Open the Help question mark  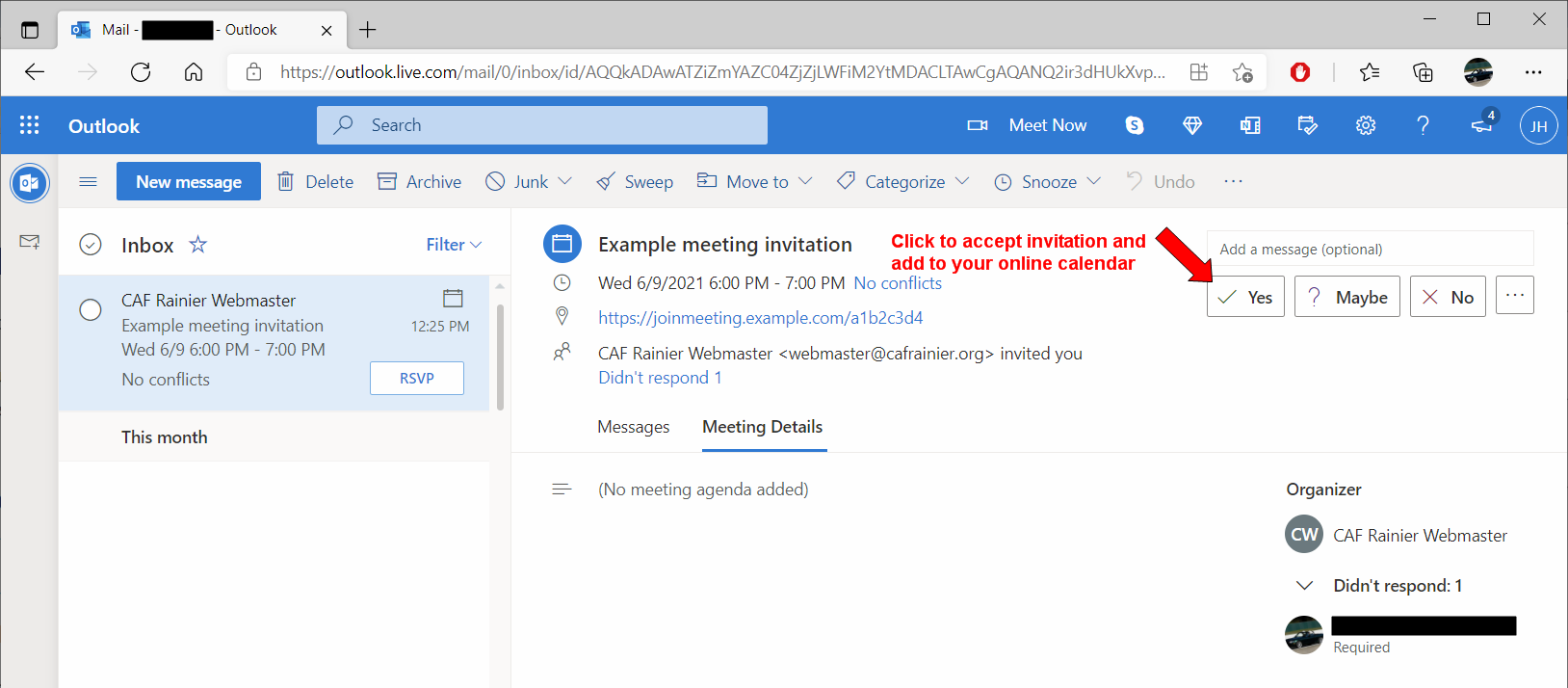(x=1423, y=125)
